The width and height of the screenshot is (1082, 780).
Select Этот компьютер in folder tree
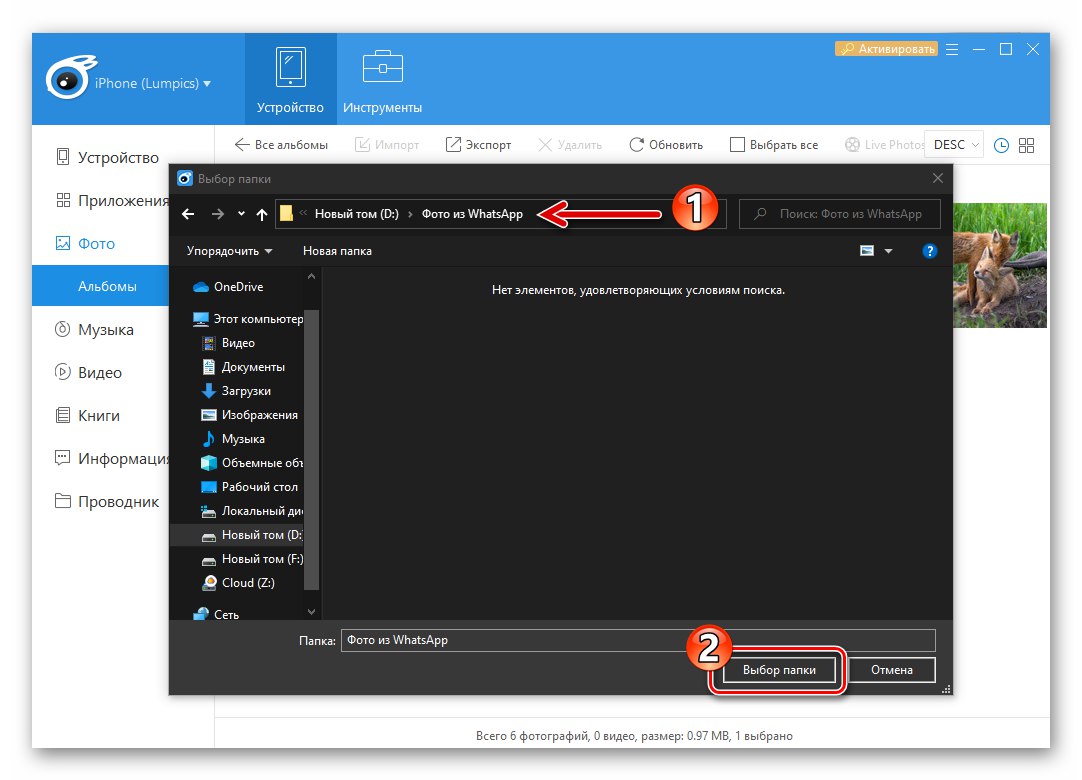click(x=248, y=319)
